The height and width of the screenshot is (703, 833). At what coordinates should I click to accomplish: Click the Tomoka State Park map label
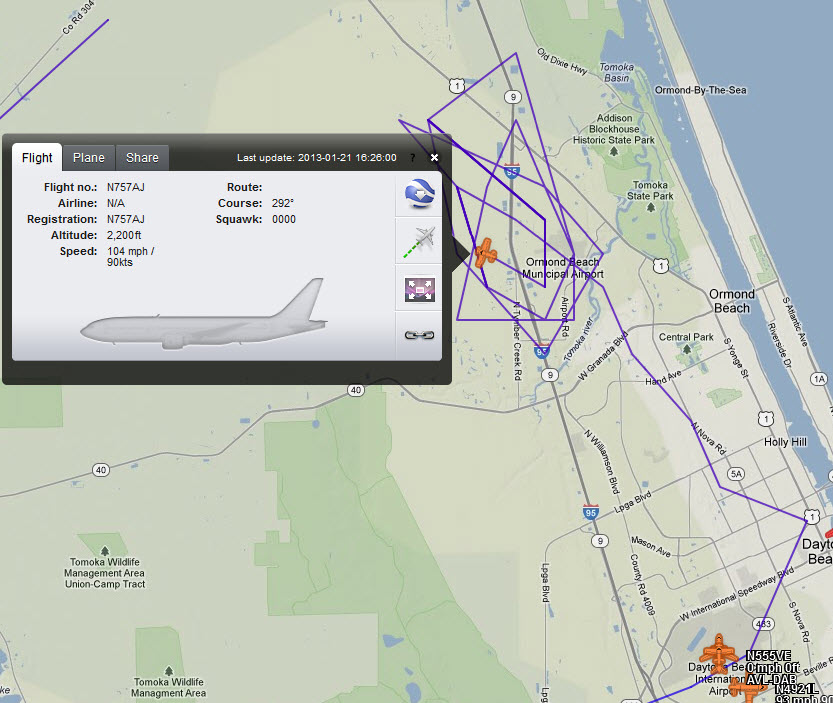[650, 189]
